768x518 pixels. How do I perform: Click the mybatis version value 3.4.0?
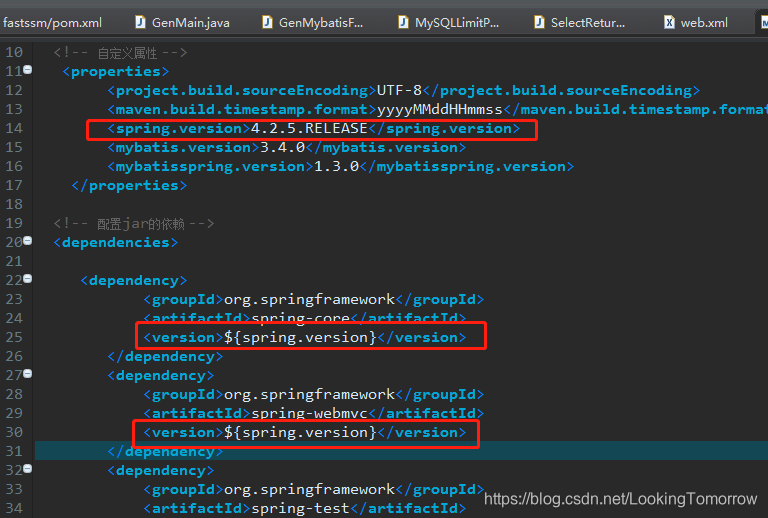coord(283,147)
